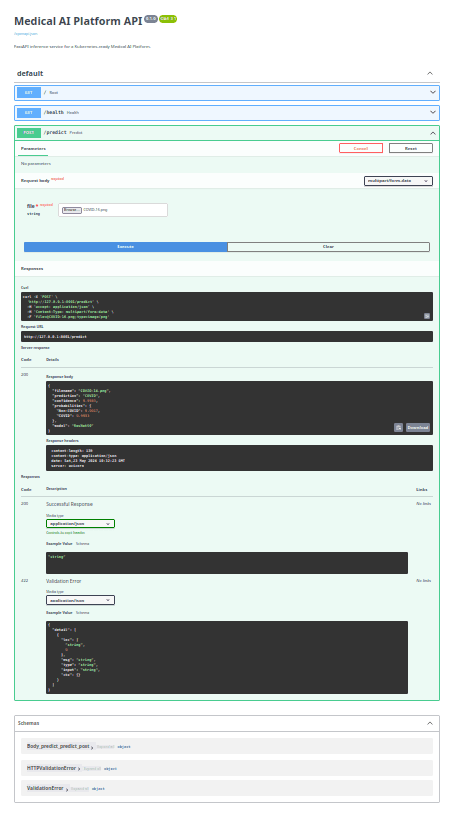Open the multipart/form-data content type dropdown
Screen dimensions: 466x822
coord(398,181)
